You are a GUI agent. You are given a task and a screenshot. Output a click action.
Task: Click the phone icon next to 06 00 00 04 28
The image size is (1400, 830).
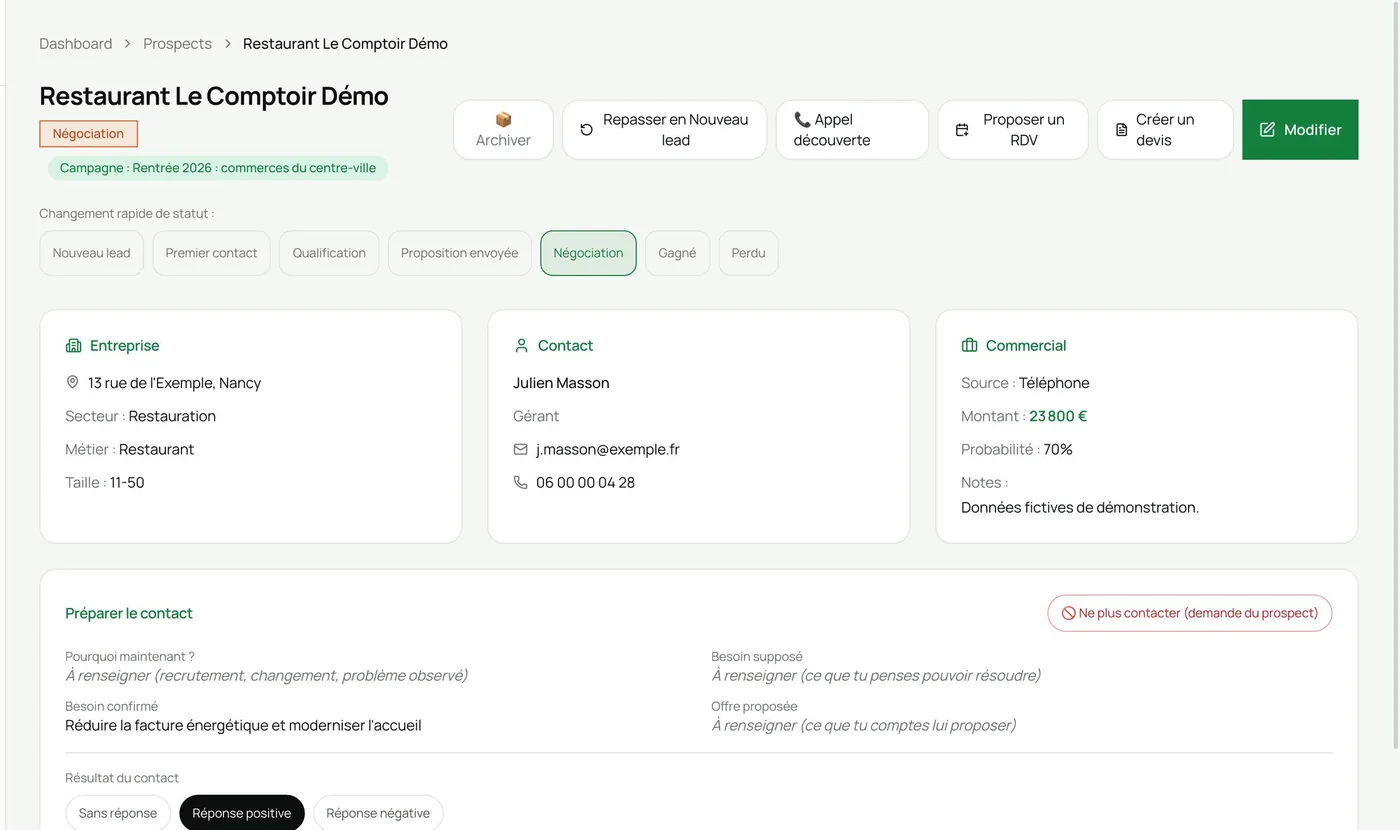[520, 482]
